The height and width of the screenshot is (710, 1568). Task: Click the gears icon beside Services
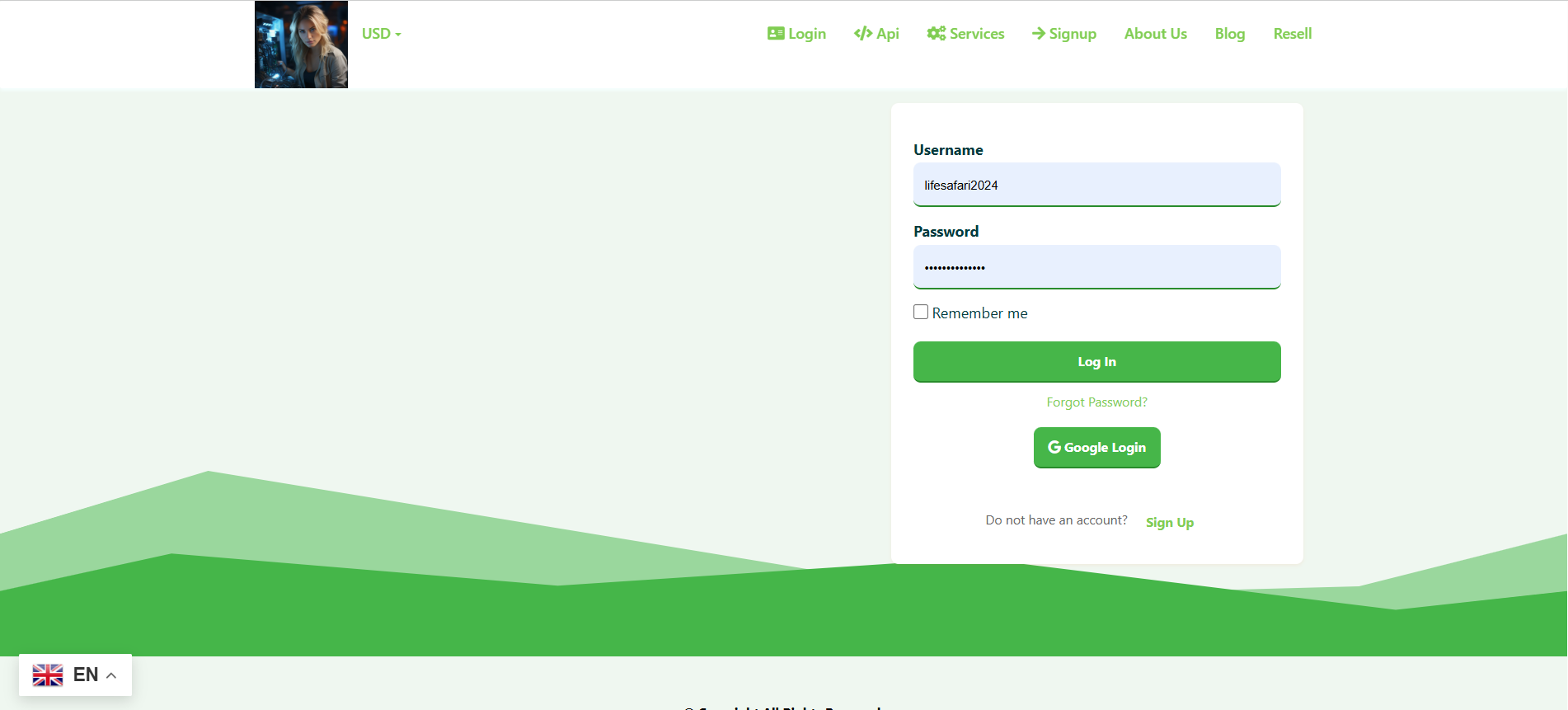click(x=936, y=34)
